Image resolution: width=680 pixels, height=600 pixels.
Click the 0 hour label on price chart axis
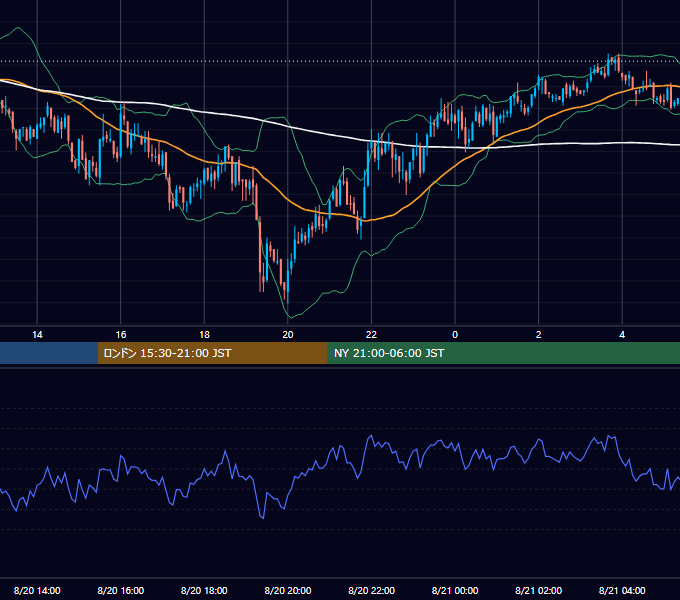(x=455, y=335)
